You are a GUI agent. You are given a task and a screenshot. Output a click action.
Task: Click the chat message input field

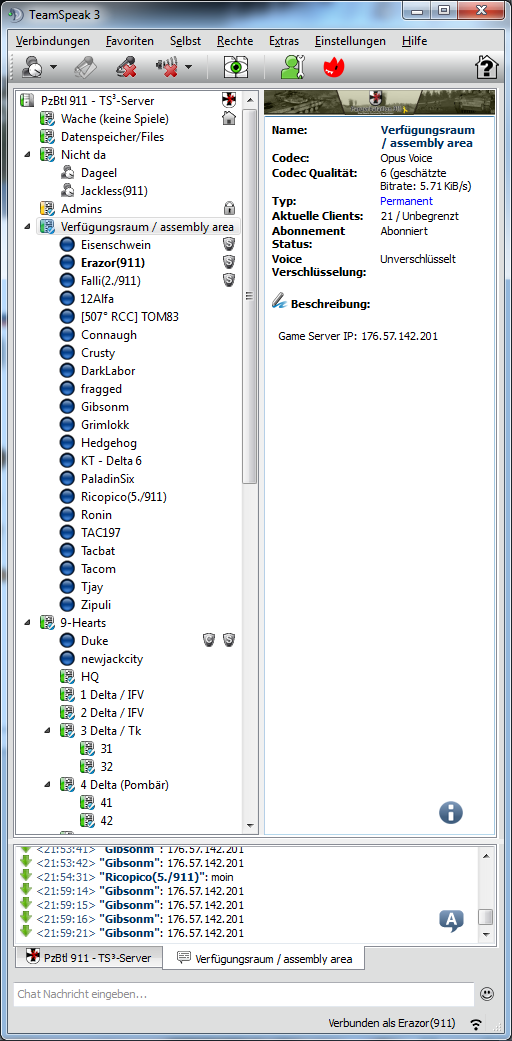(x=242, y=994)
